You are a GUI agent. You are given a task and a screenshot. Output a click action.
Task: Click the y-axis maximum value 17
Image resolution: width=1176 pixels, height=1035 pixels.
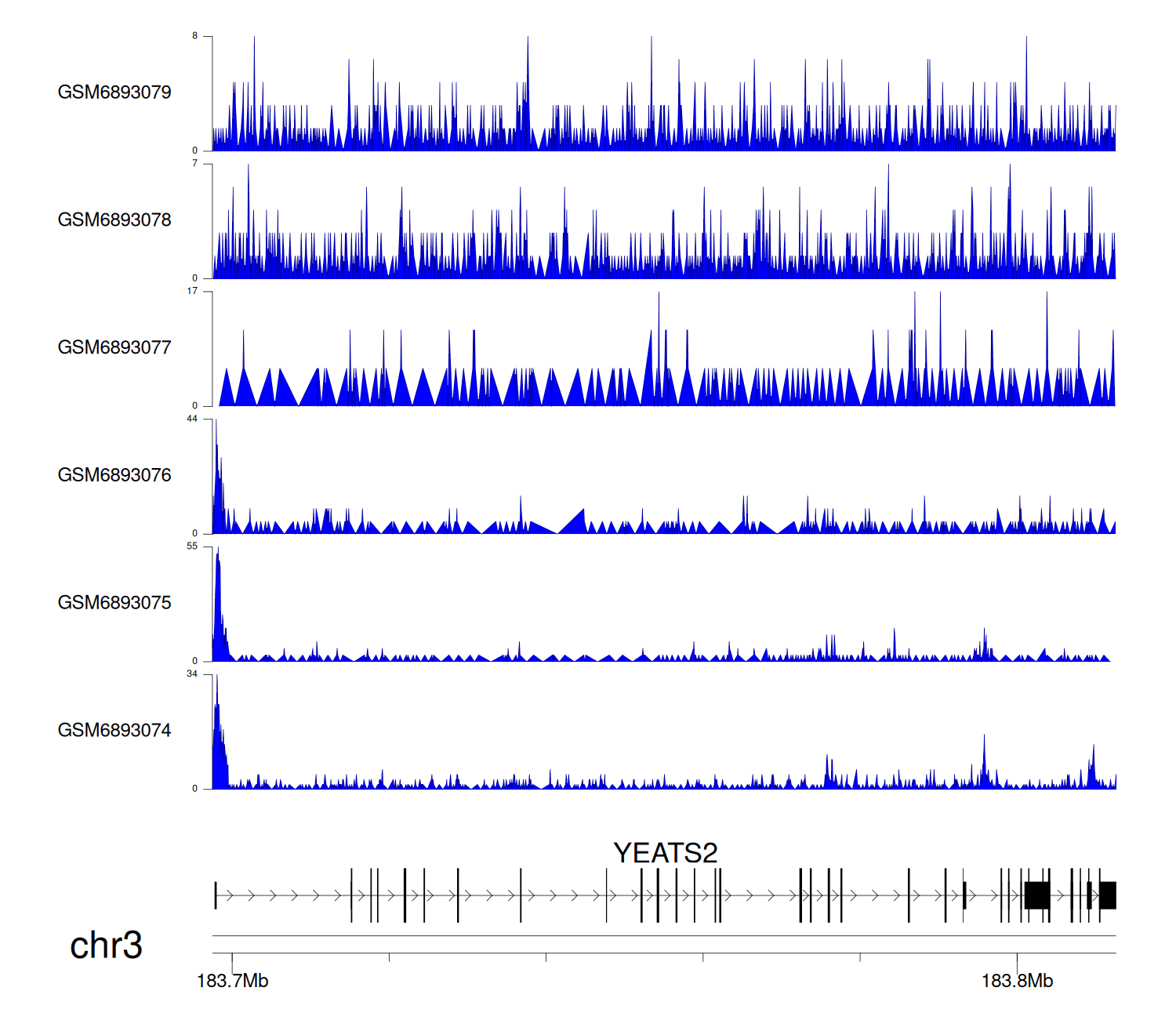pos(192,291)
